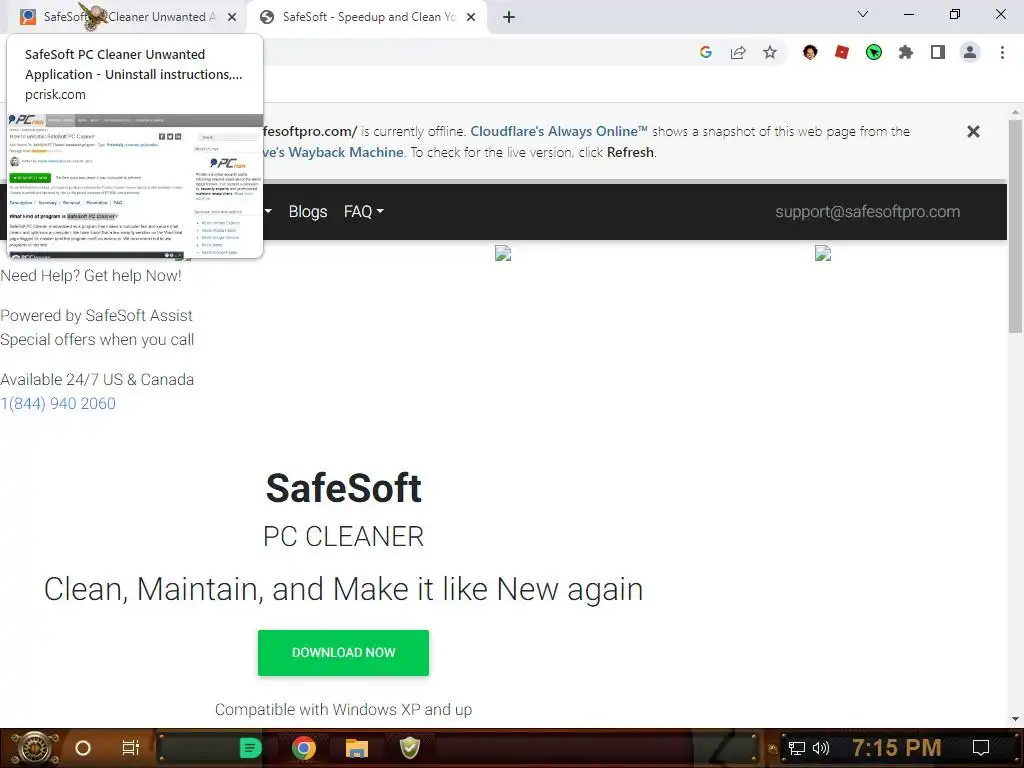Click the green DOWNLOAD NOW button
Screen dimensions: 1024x768
click(344, 652)
